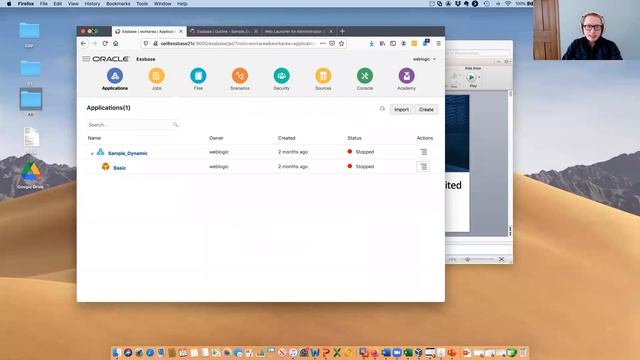Open the Window menu
640x360 pixels.
(162, 4)
